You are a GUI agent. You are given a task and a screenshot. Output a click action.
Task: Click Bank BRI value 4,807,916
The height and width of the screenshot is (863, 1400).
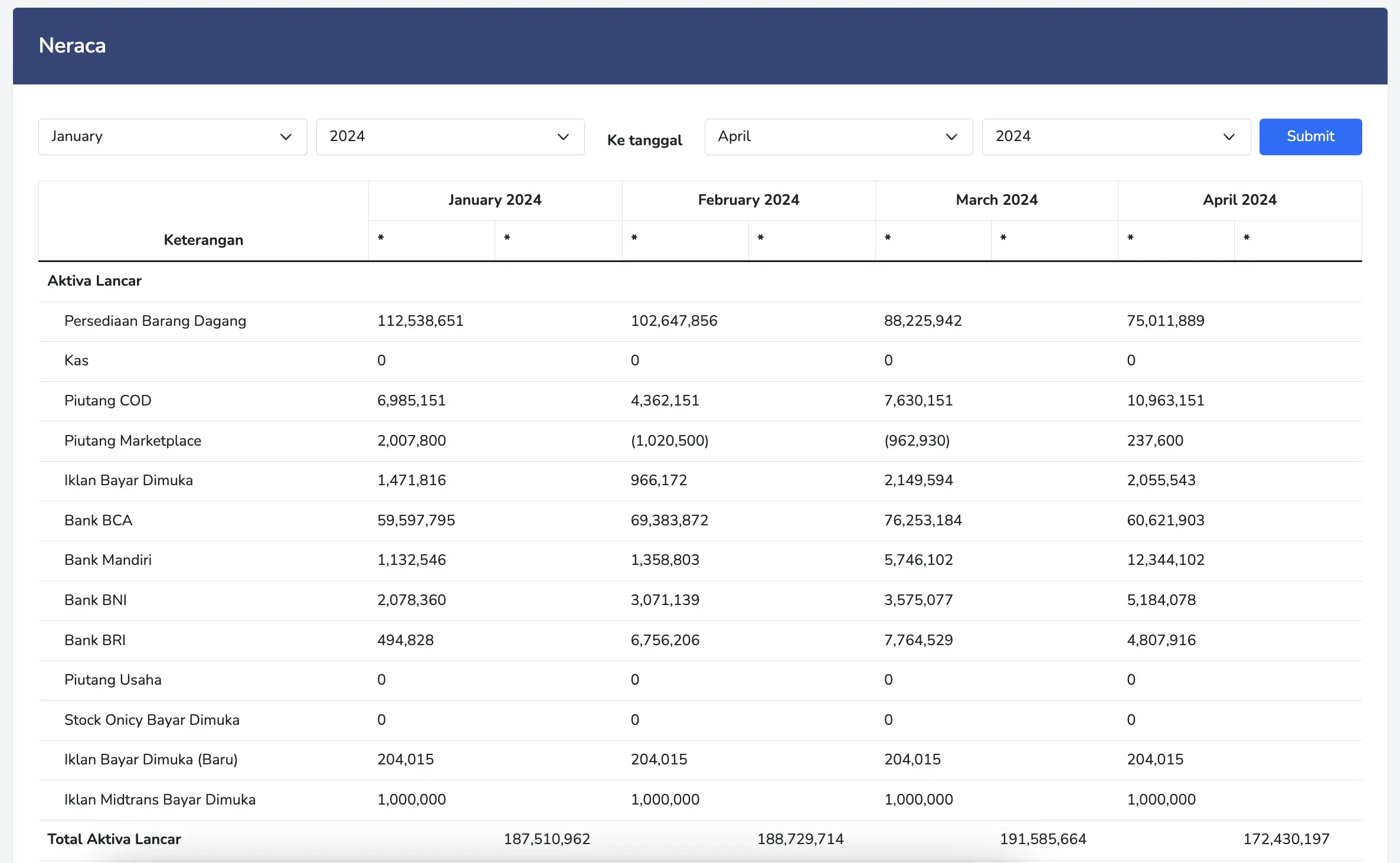[x=1161, y=640]
